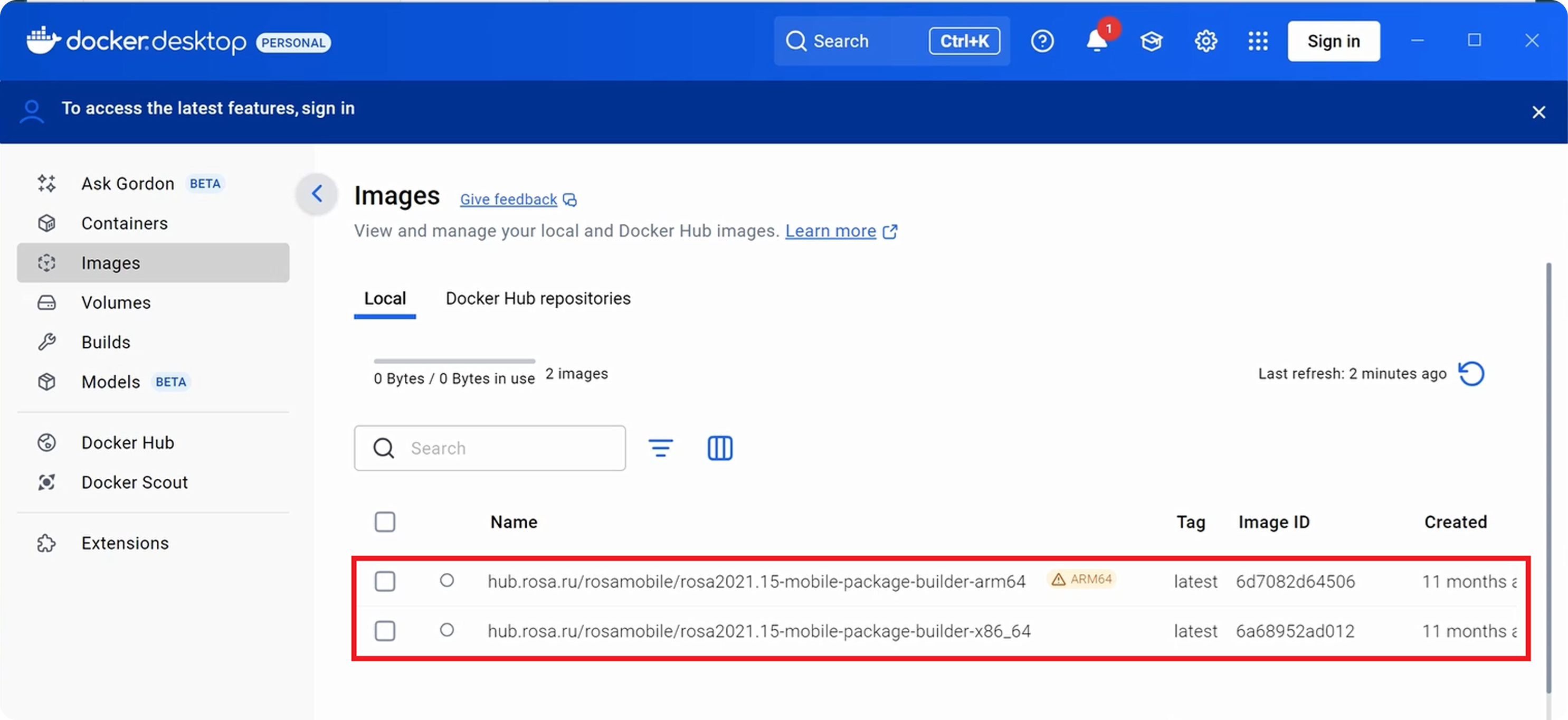Viewport: 1568px width, 720px height.
Task: Switch to Docker Hub repositories tab
Action: pyautogui.click(x=538, y=298)
